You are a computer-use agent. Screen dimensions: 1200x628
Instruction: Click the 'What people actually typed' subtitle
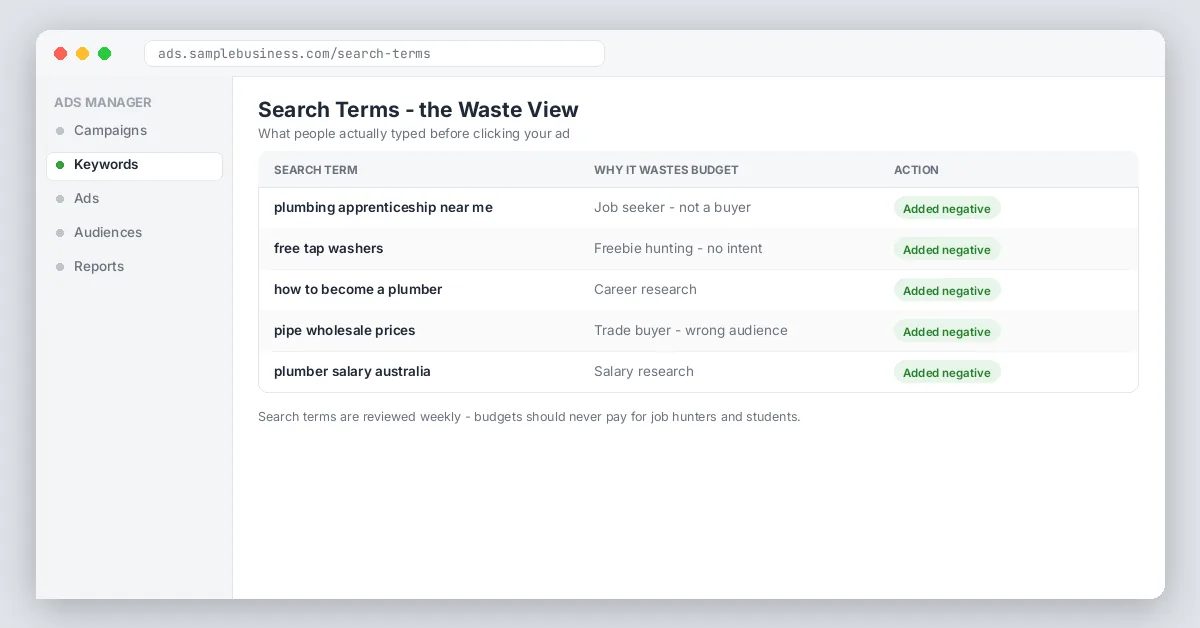pos(414,134)
